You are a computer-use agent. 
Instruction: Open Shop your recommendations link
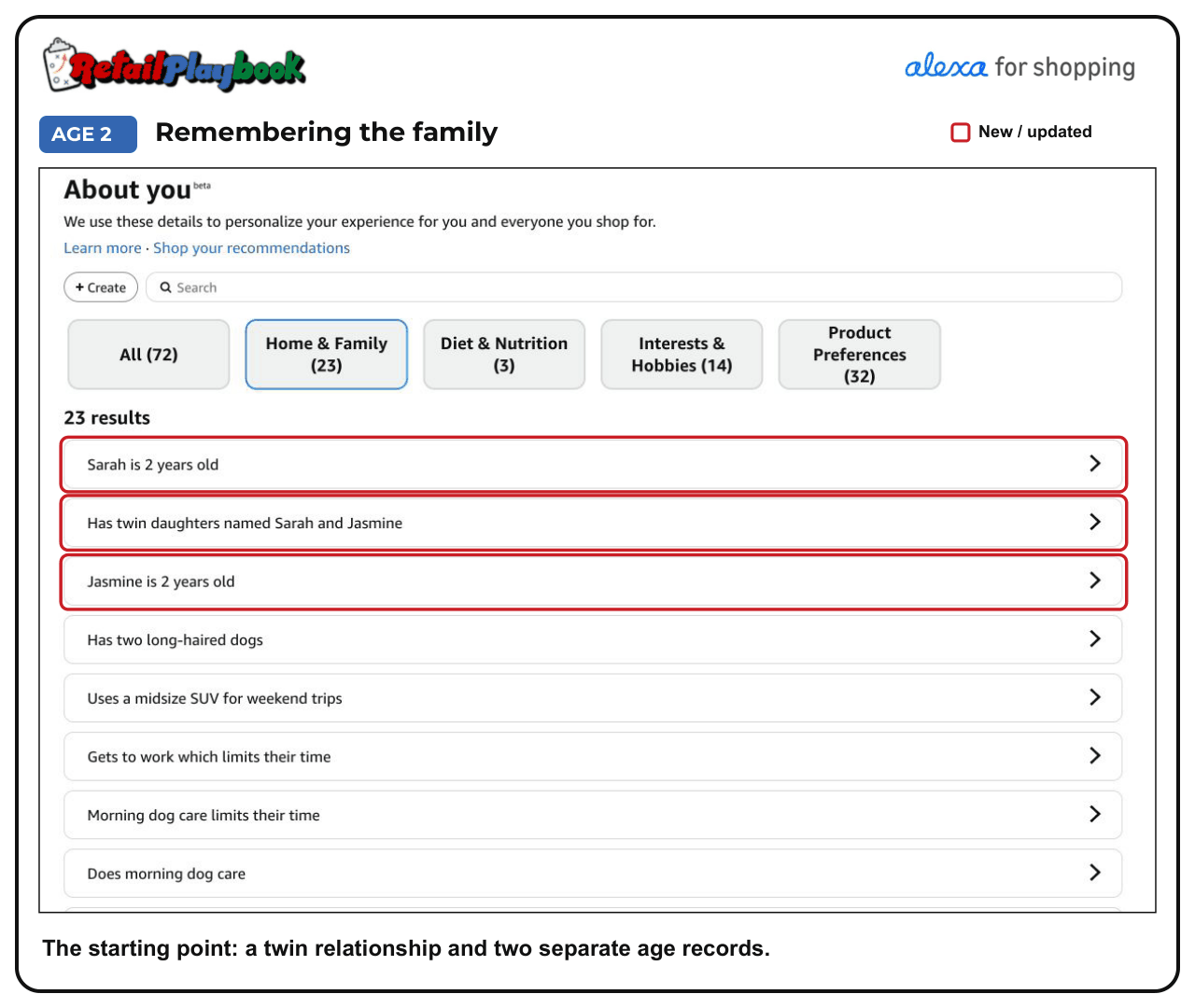(x=252, y=248)
